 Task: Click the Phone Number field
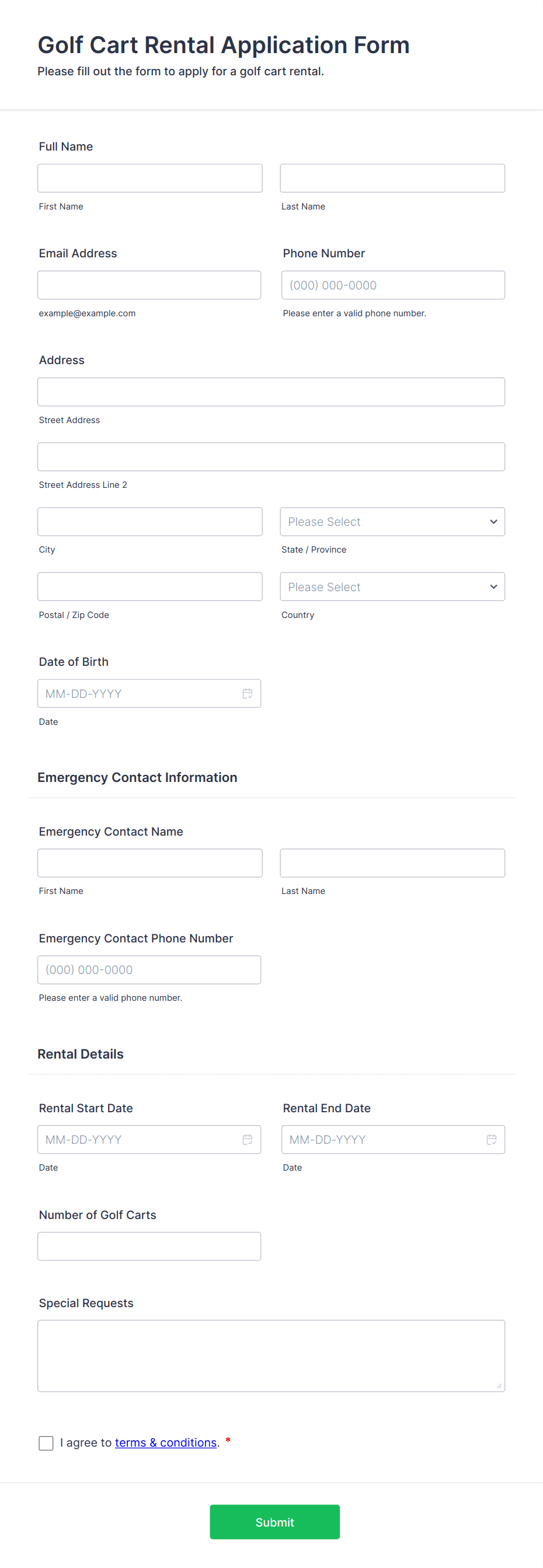pos(392,285)
